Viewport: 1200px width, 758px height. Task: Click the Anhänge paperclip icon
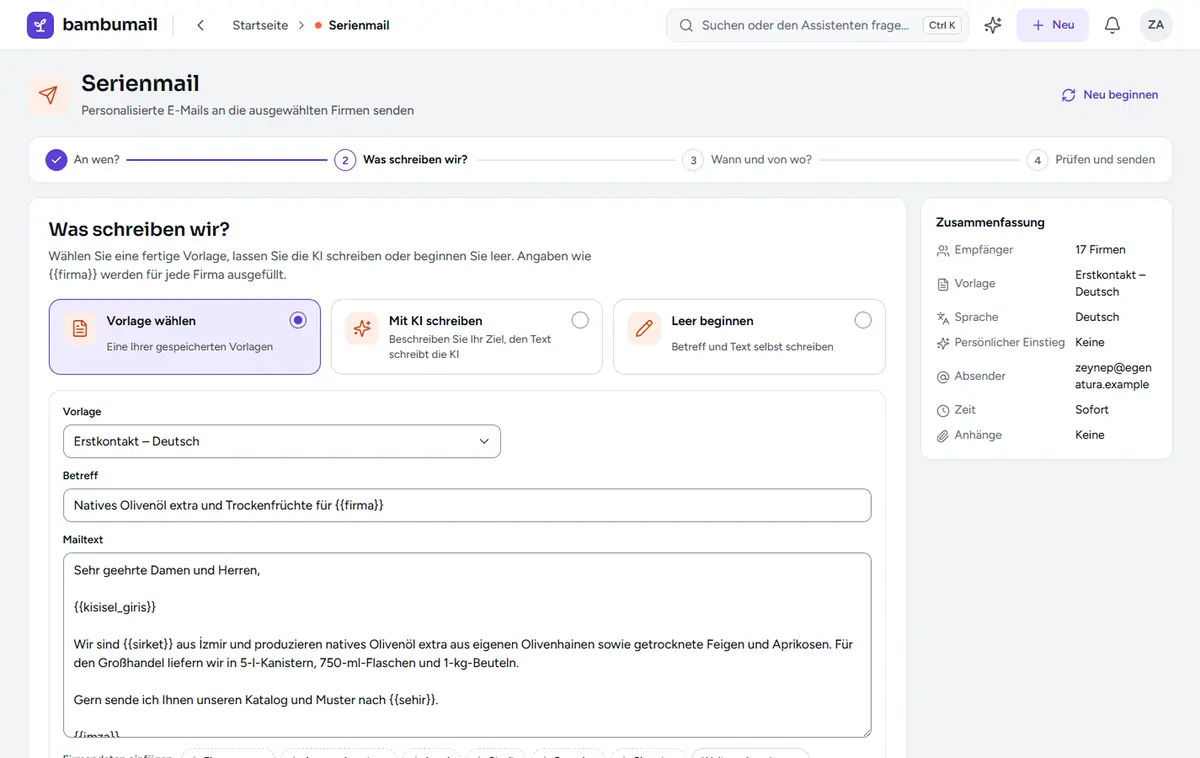(943, 436)
